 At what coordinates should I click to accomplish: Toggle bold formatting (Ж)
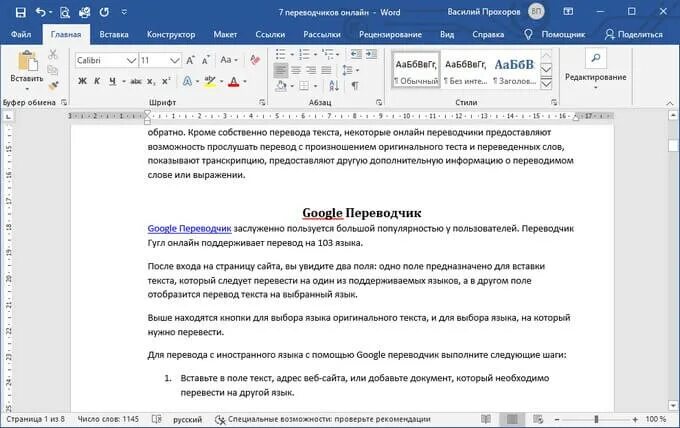coord(82,81)
